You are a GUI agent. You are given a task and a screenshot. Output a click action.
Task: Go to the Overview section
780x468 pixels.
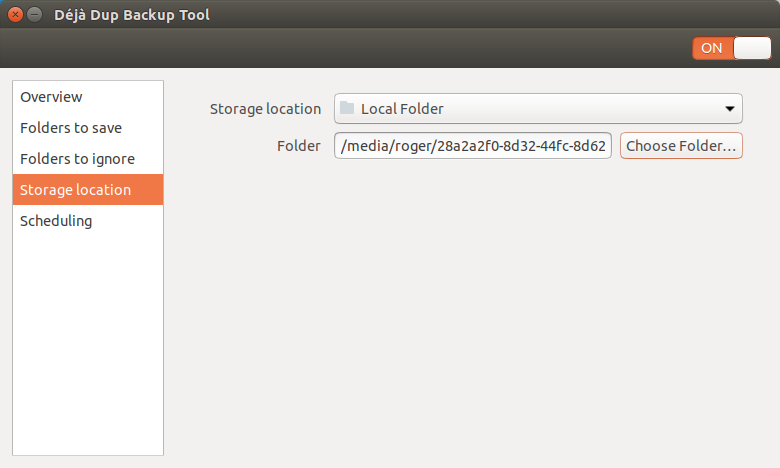[51, 97]
